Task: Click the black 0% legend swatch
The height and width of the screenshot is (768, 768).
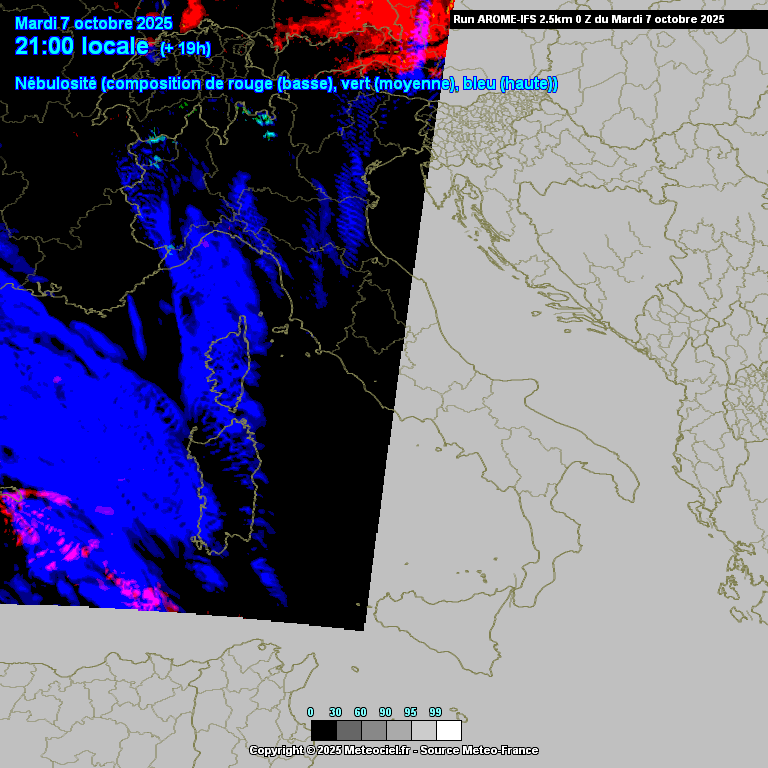Action: (323, 730)
